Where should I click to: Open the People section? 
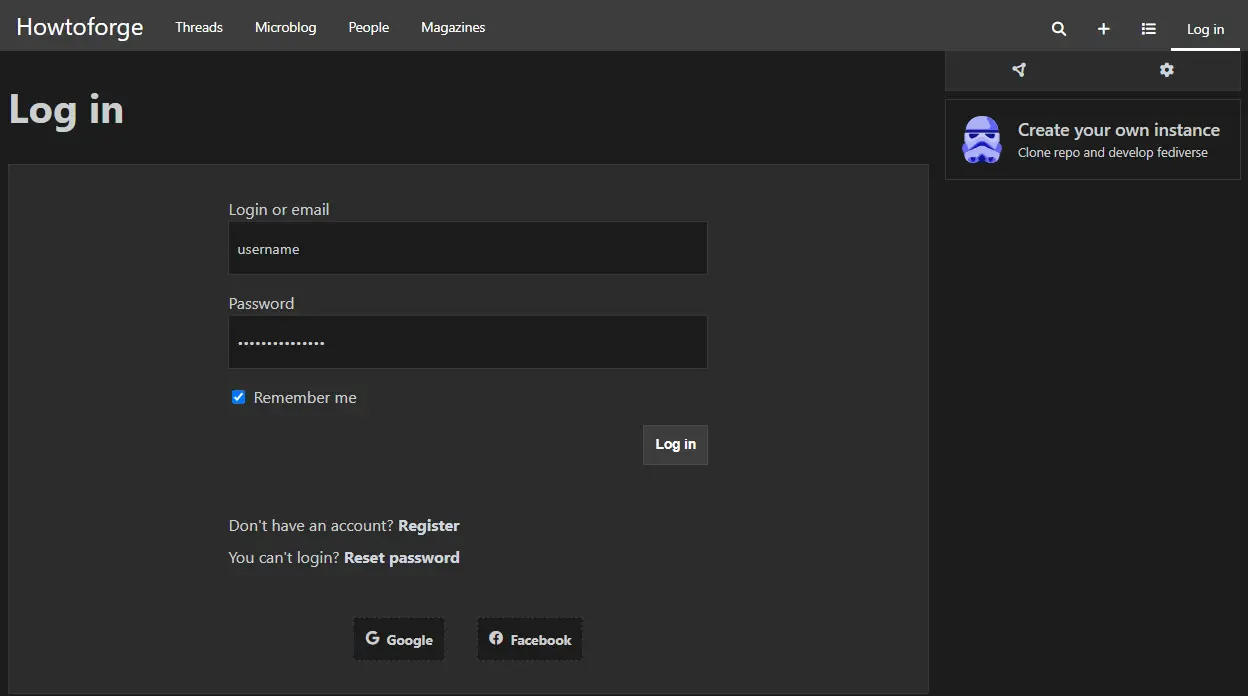[368, 27]
